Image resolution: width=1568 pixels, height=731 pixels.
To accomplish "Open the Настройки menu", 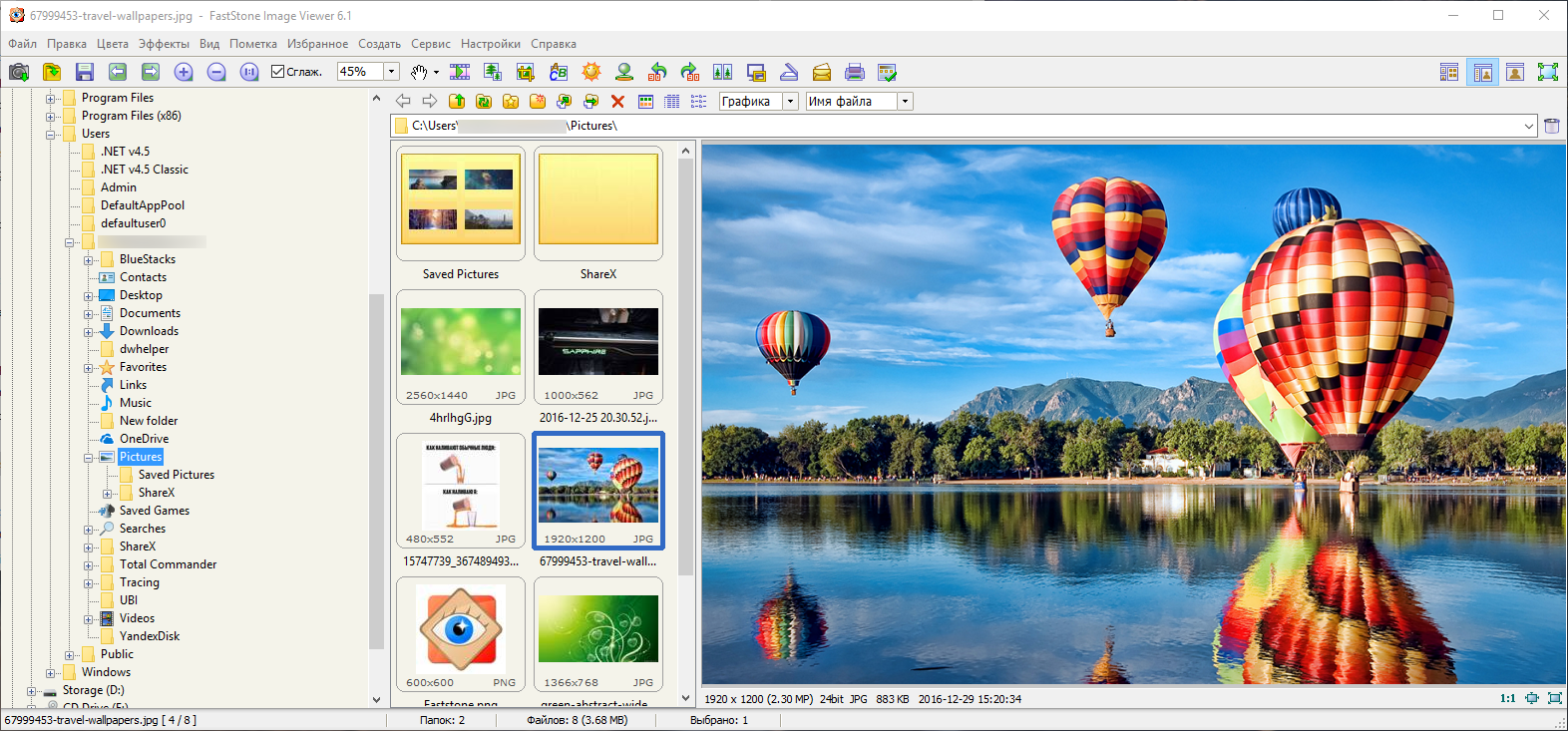I will tap(491, 44).
